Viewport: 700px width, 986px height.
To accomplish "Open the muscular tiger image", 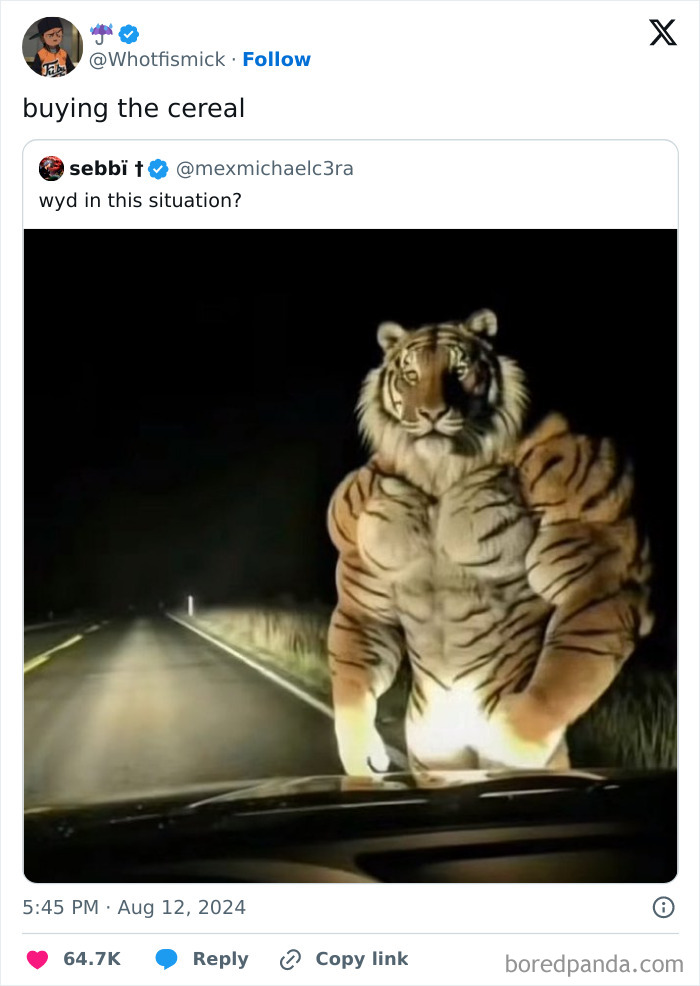I will point(350,555).
